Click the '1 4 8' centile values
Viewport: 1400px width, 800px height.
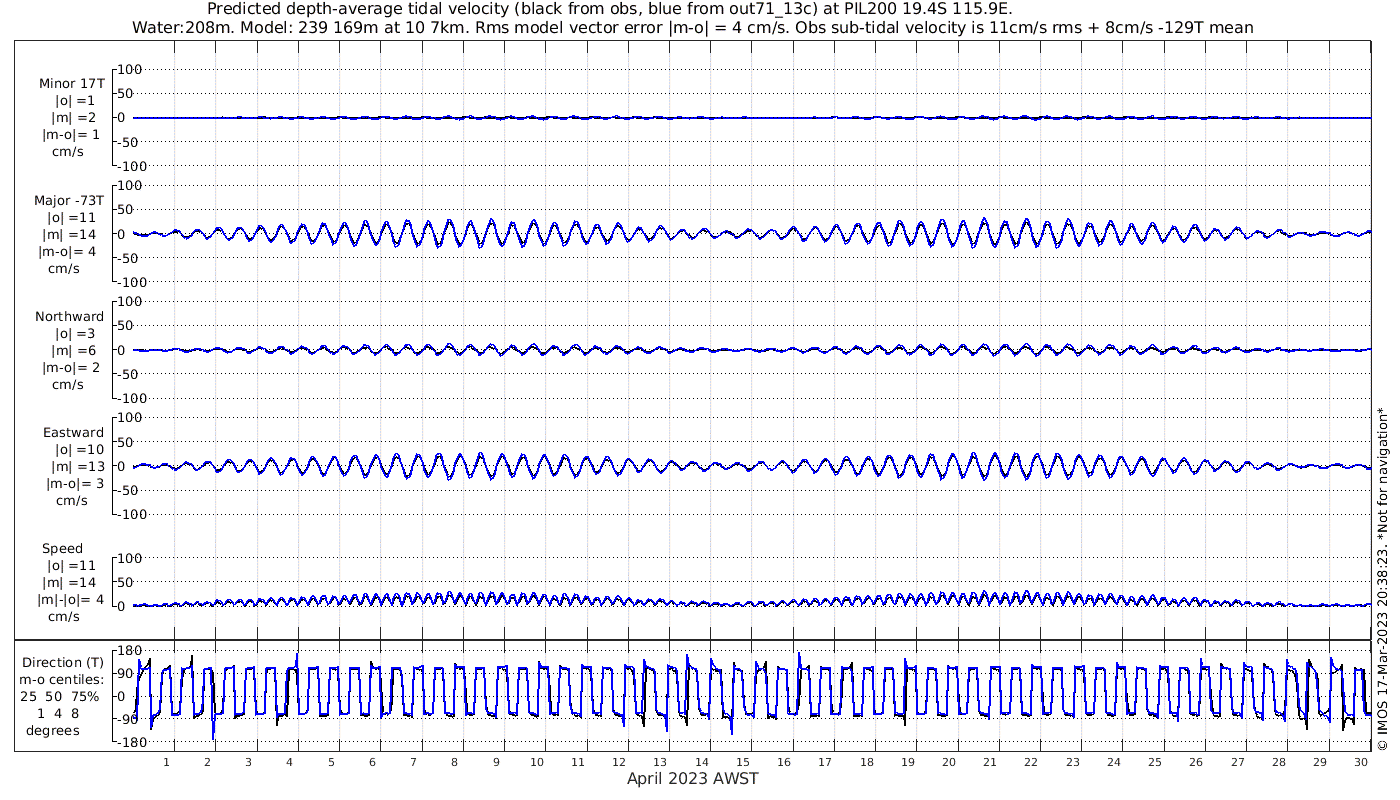click(x=58, y=713)
